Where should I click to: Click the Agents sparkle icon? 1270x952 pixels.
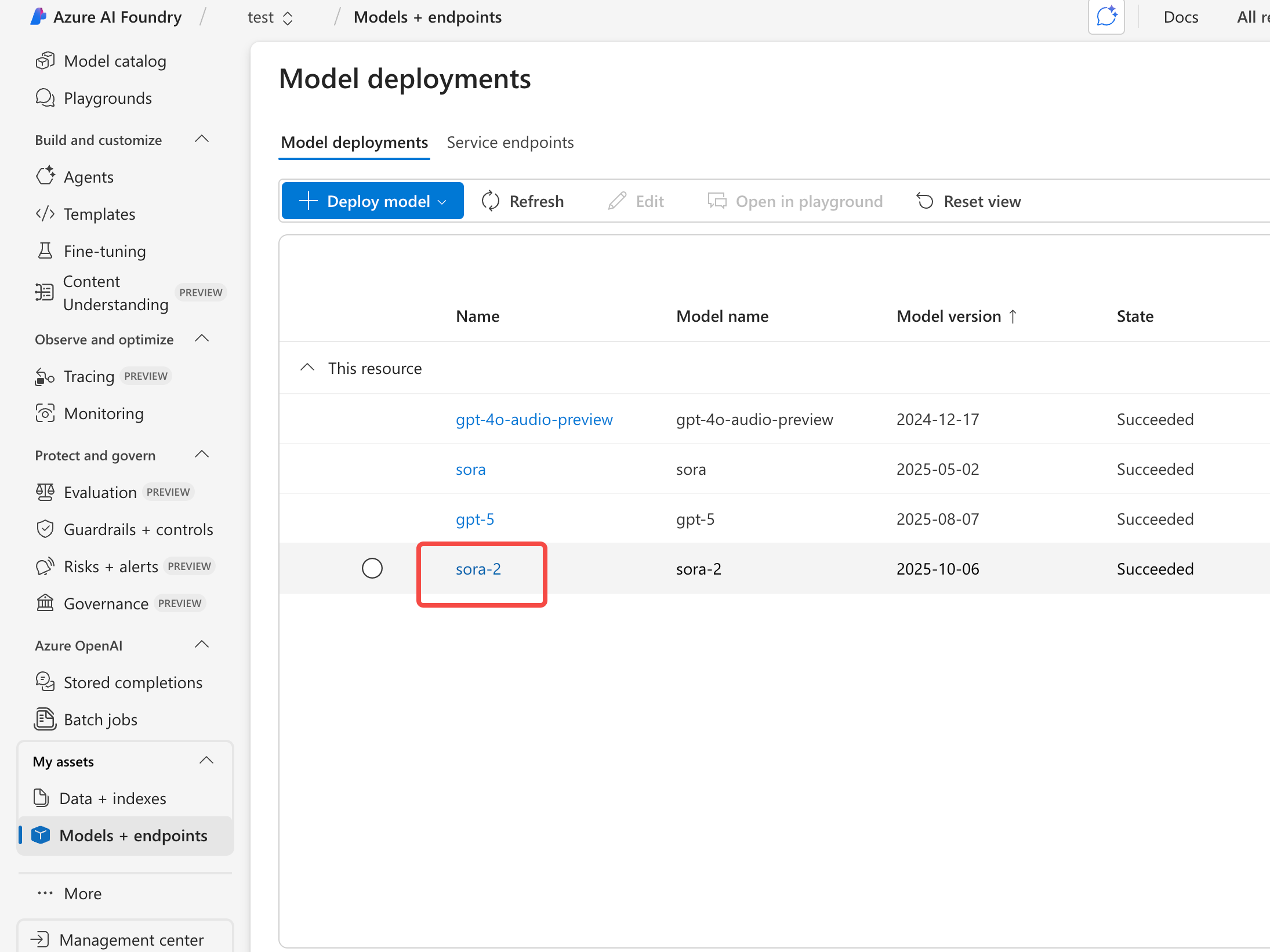pos(45,176)
